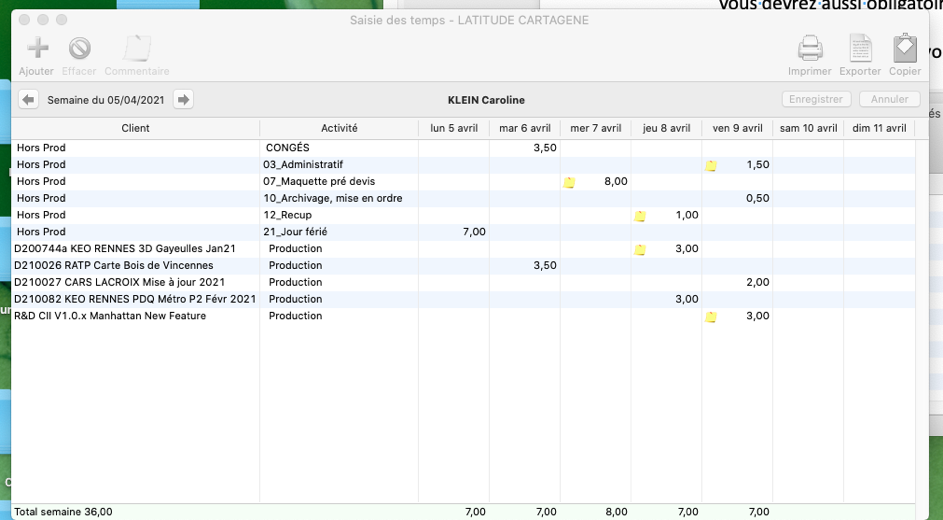Click the Effacer toolbar icon
The height and width of the screenshot is (520, 943).
pos(79,48)
